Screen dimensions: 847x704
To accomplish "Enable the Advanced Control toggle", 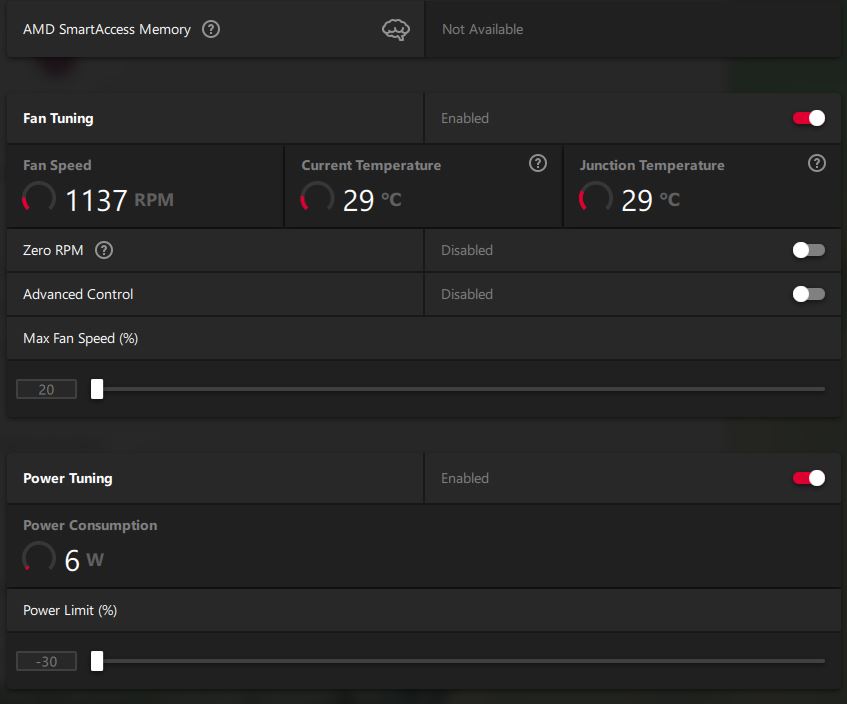I will 809,294.
